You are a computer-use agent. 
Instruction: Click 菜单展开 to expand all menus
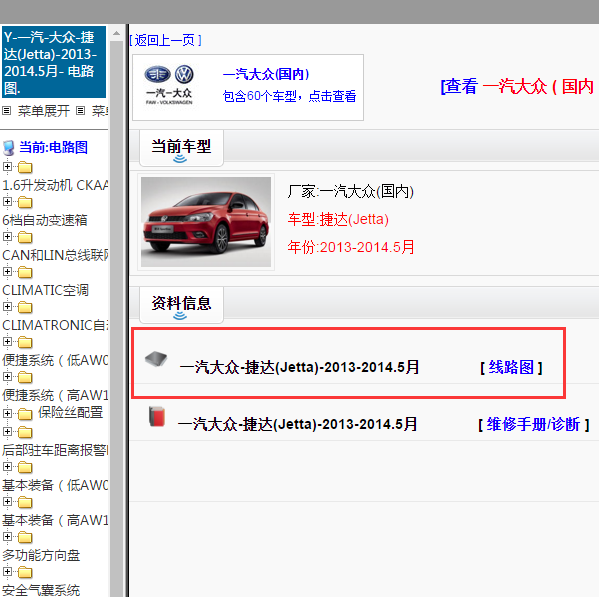pyautogui.click(x=44, y=111)
